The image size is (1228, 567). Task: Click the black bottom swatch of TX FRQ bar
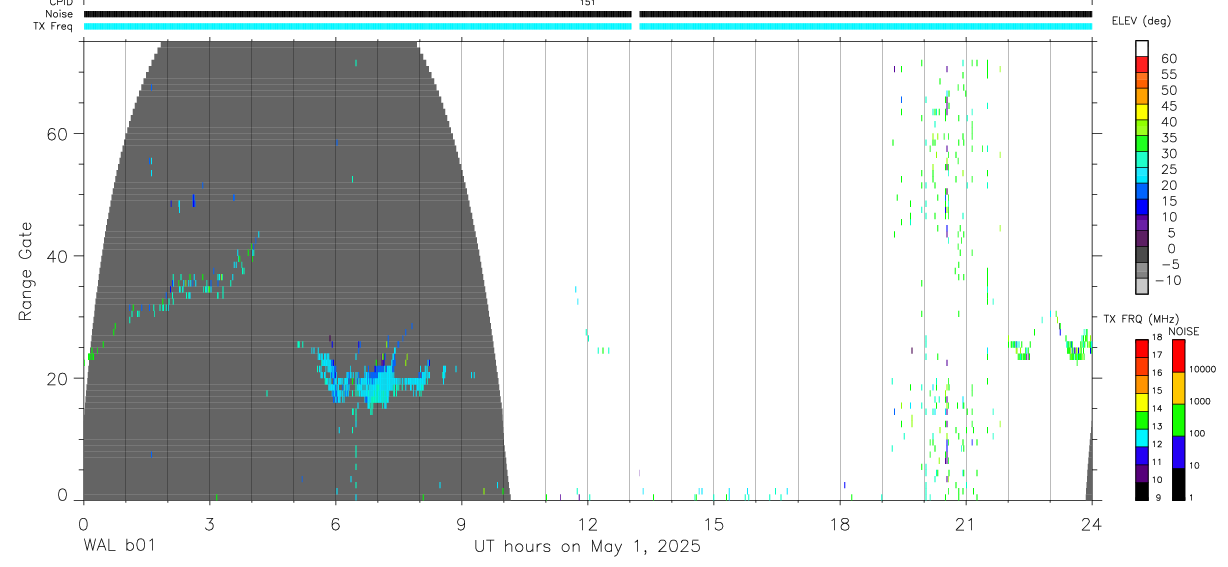[x=1141, y=491]
